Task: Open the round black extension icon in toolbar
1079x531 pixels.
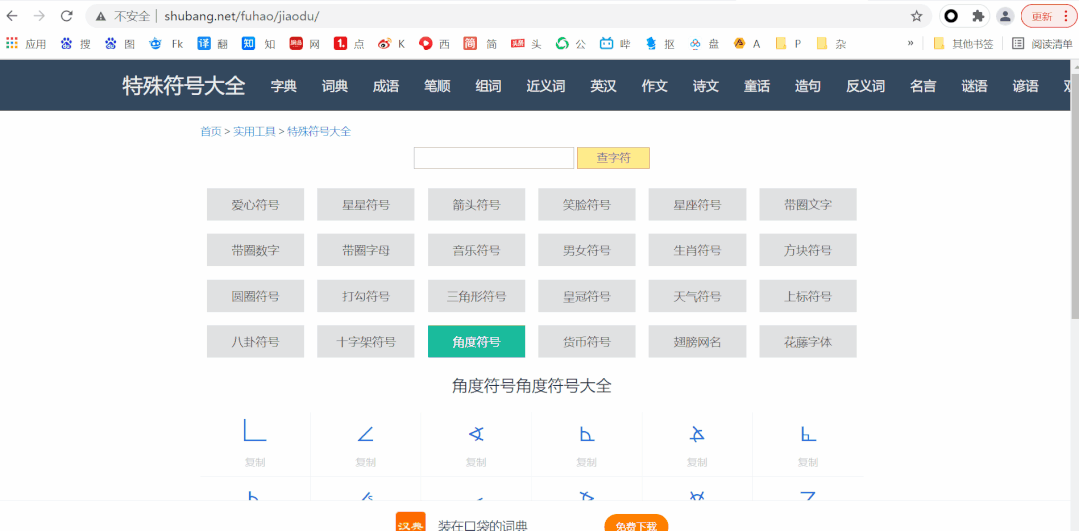Action: [951, 16]
